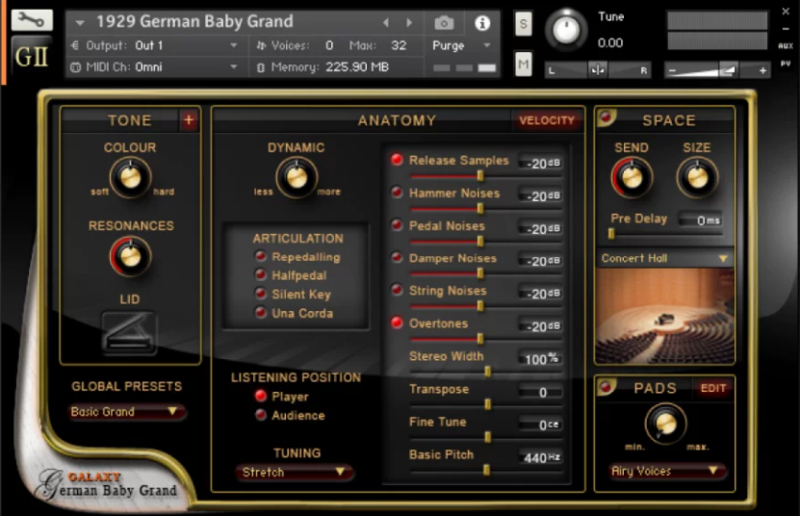Toggle the Pads section power LED

point(606,387)
